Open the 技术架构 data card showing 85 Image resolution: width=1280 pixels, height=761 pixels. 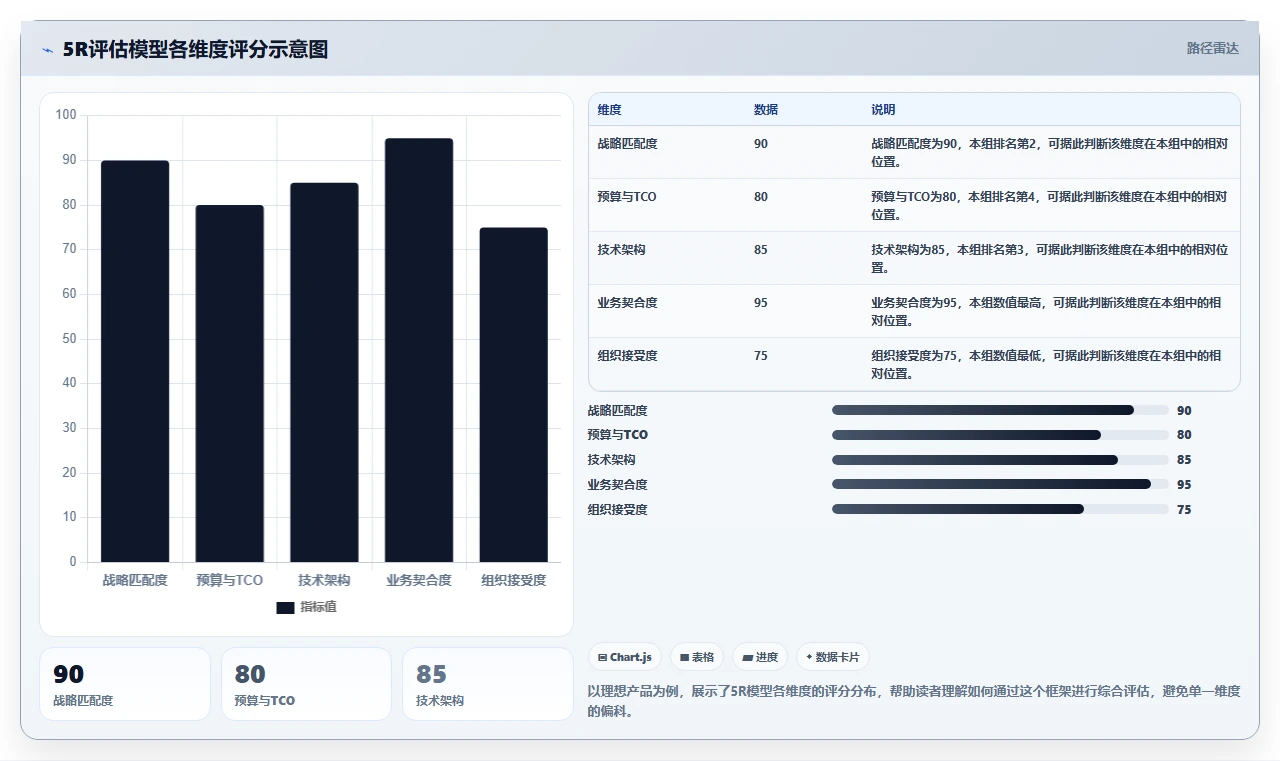488,684
